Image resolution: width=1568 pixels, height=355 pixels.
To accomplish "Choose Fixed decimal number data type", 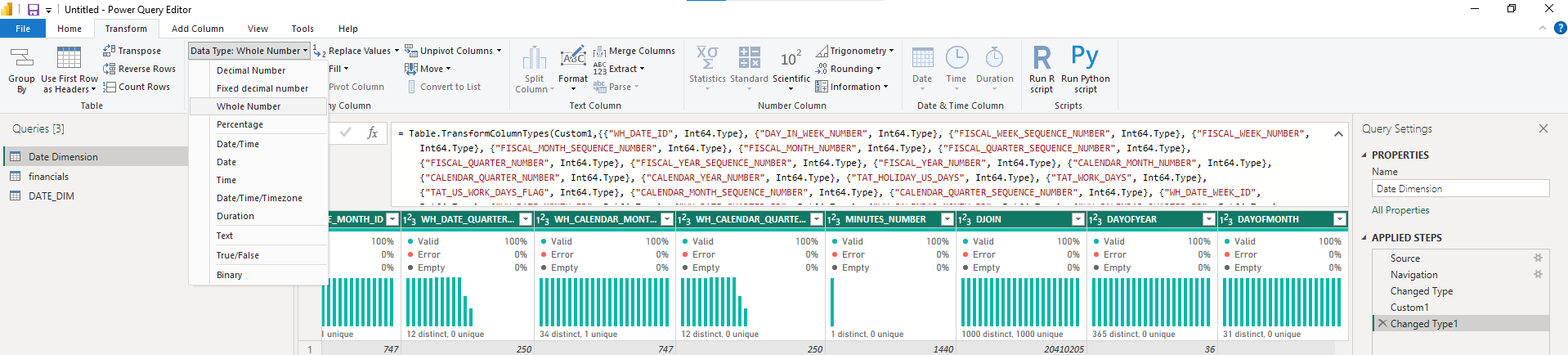I will click(x=258, y=88).
